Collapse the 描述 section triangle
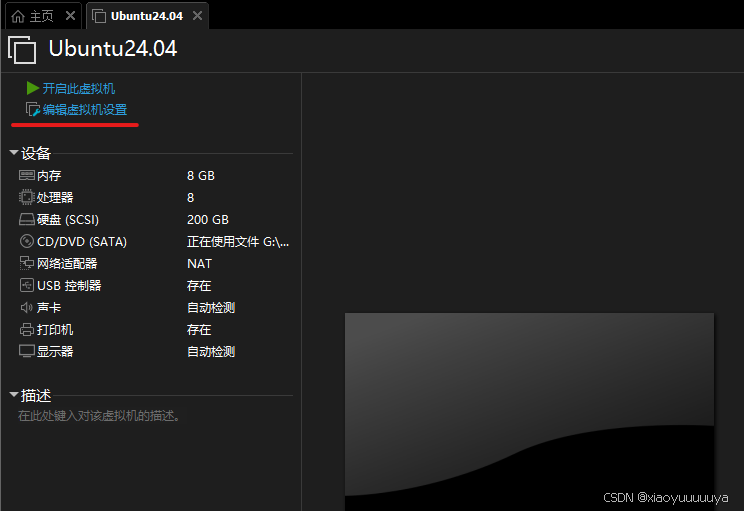 (14, 395)
